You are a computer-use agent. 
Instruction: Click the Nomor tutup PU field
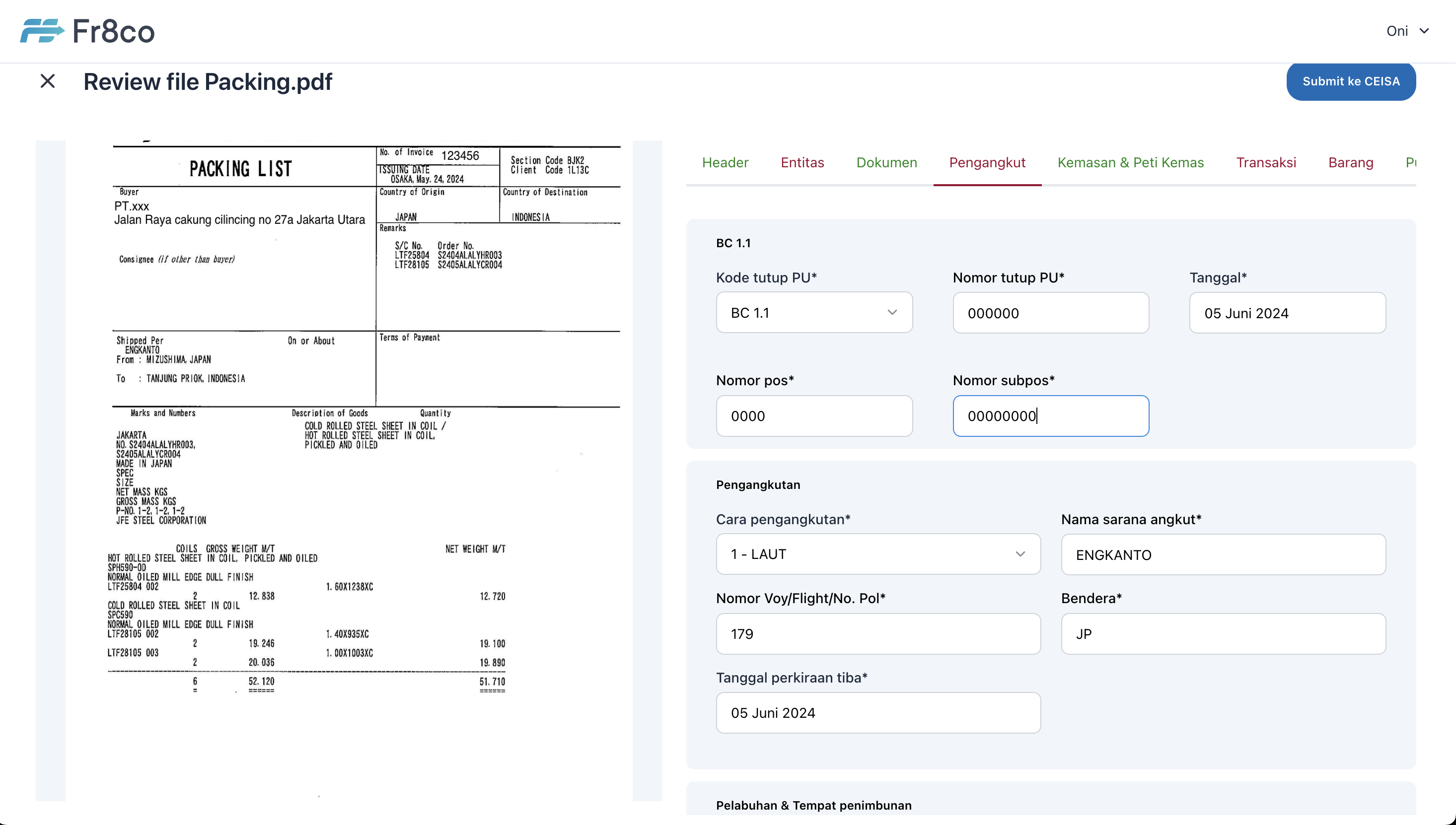(x=1050, y=313)
